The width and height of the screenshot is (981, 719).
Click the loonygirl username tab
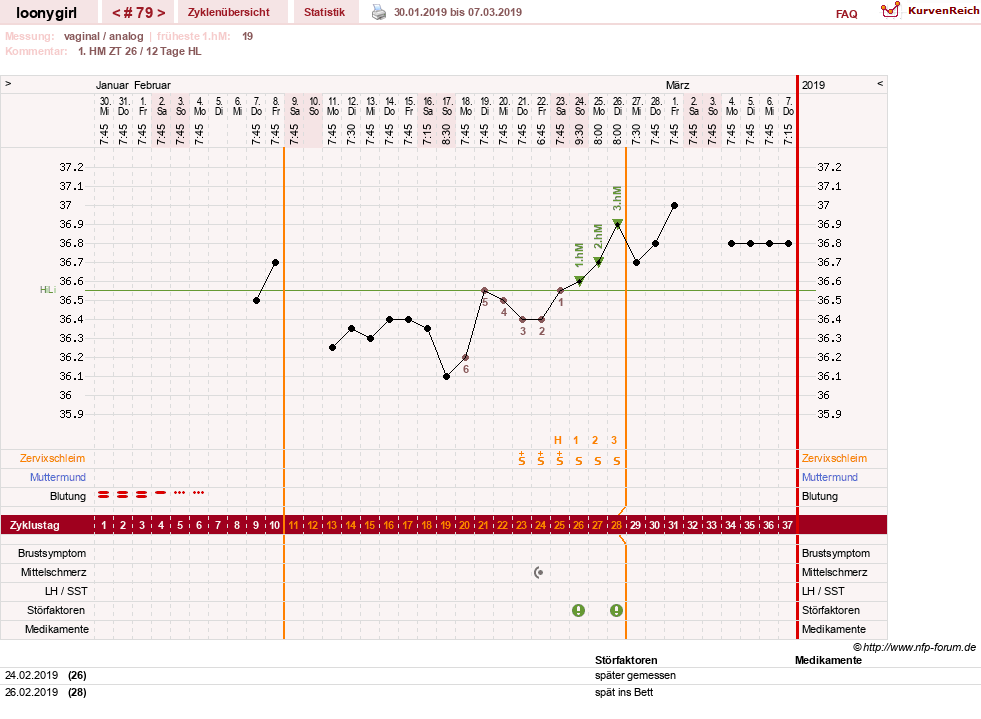click(46, 13)
